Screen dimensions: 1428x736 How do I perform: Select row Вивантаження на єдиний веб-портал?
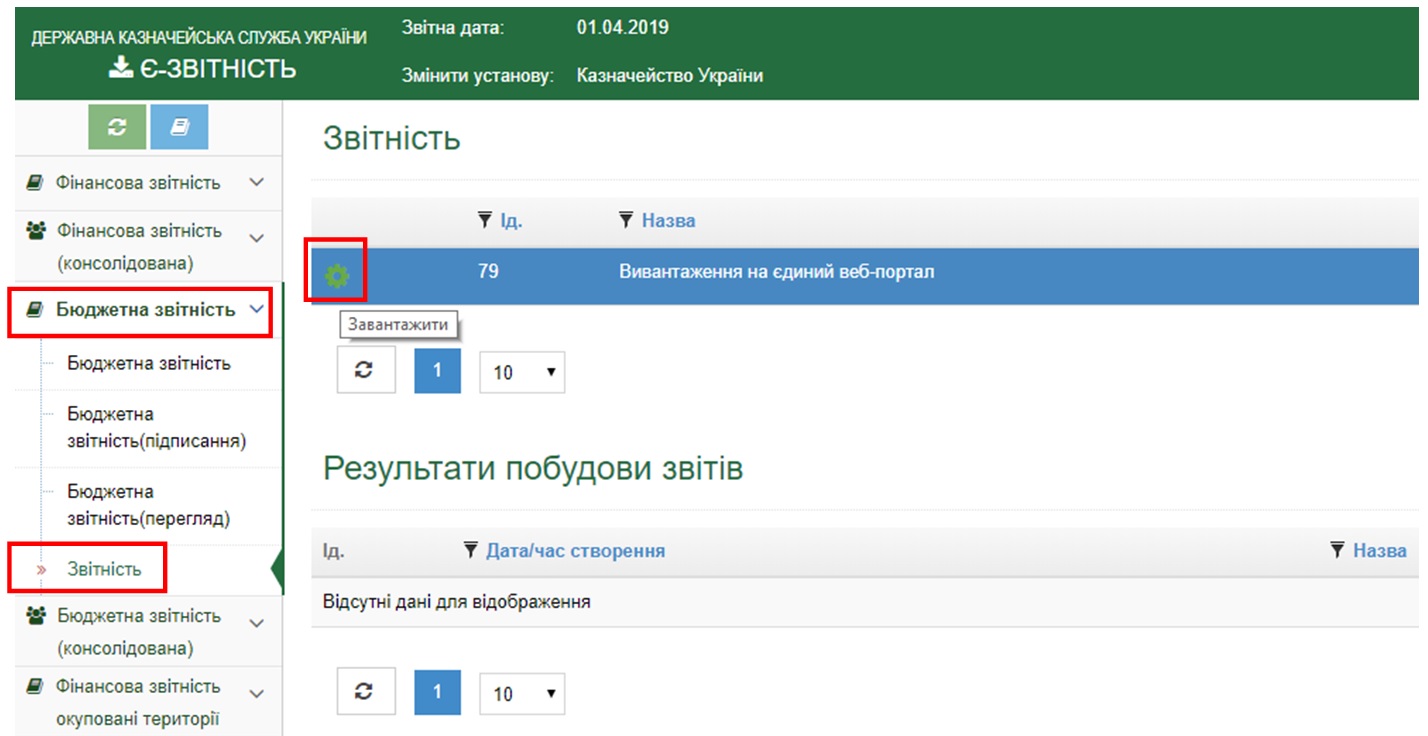[x=776, y=271]
